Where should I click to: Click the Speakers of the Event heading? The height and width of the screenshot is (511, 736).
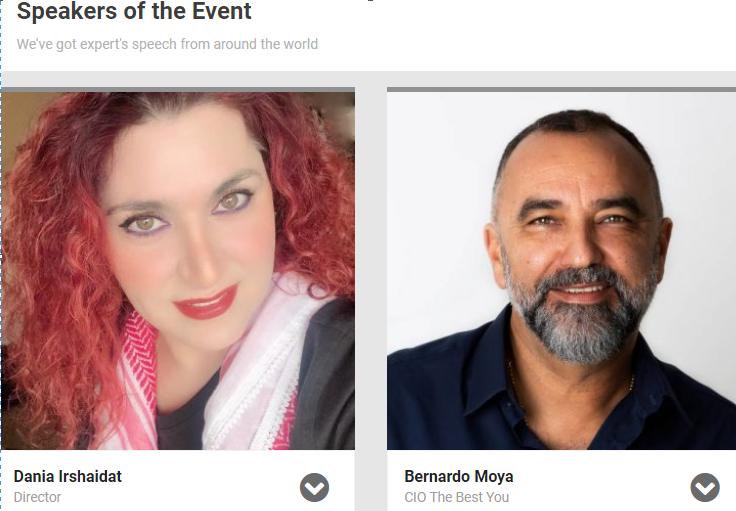coord(134,11)
